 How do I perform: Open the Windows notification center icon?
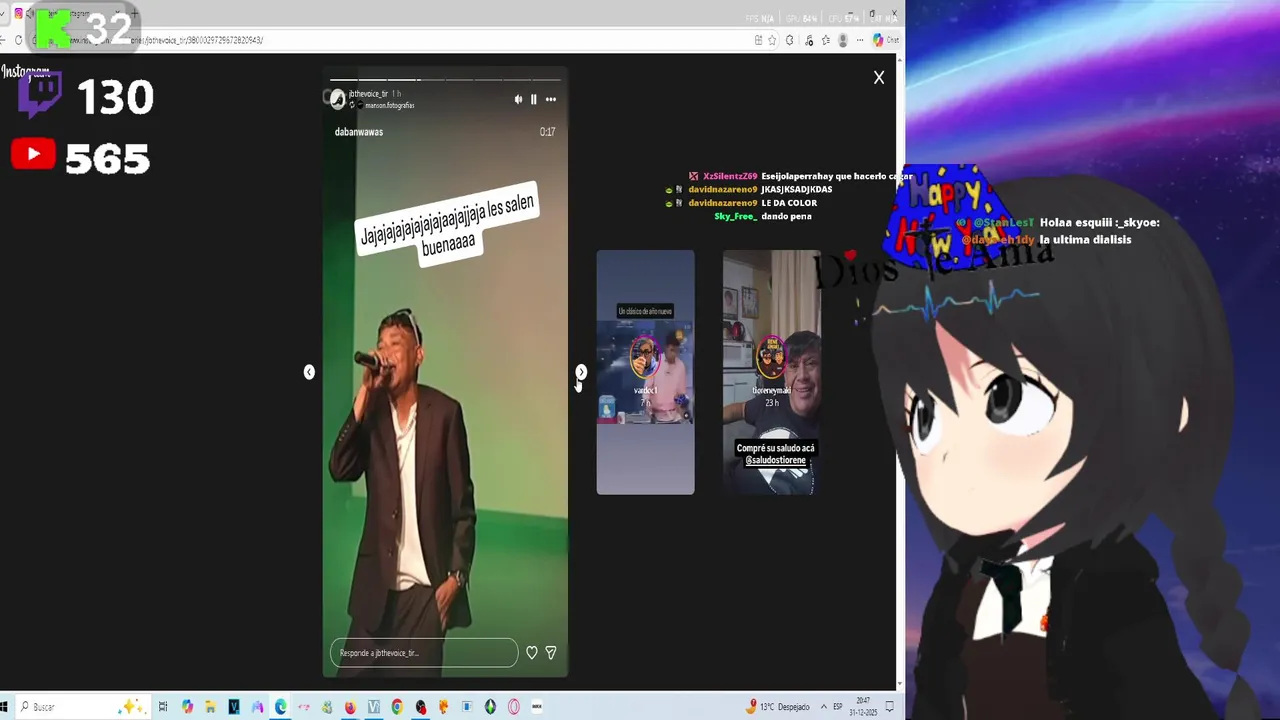(x=888, y=707)
